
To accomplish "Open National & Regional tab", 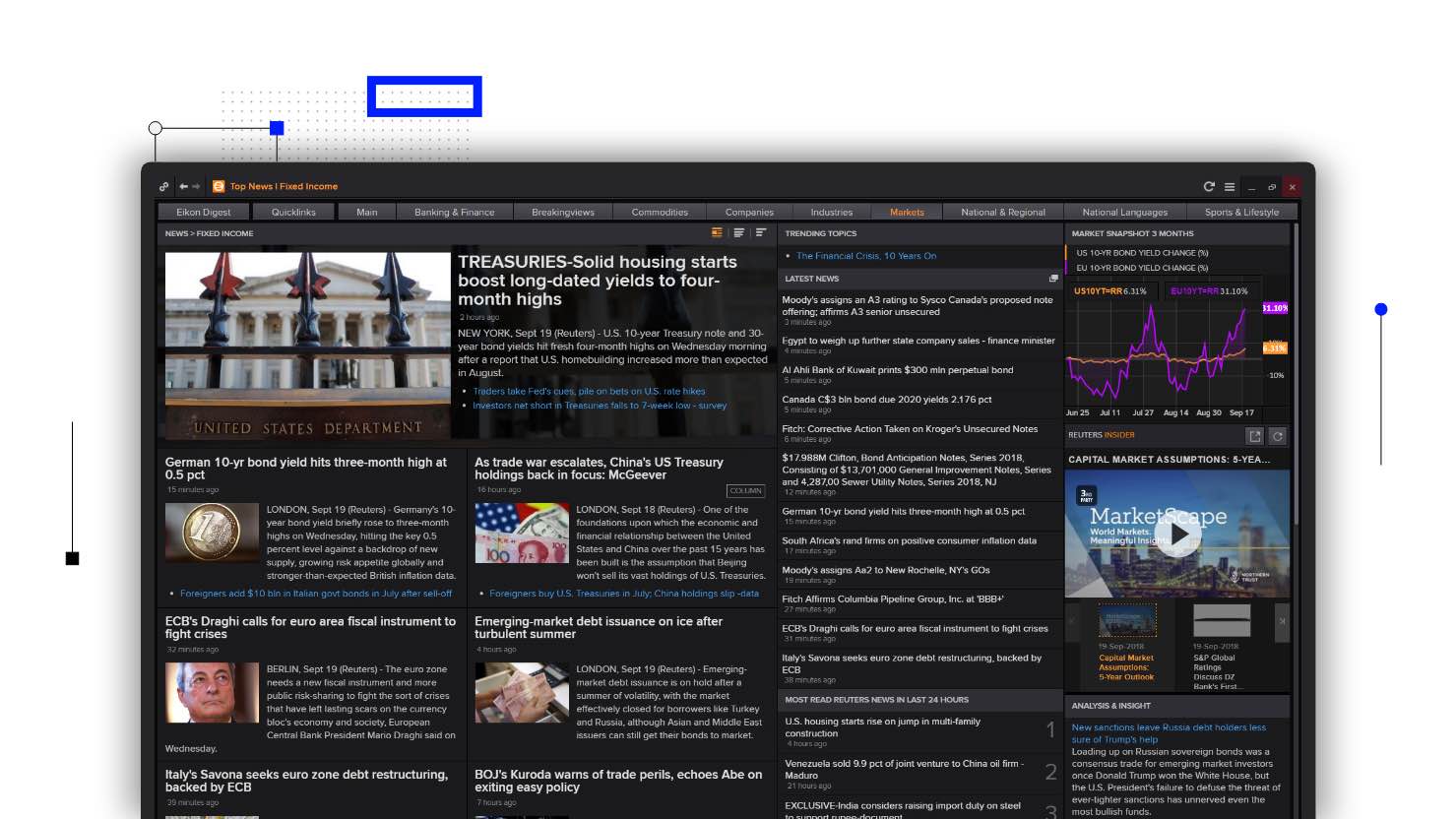I will [1003, 212].
